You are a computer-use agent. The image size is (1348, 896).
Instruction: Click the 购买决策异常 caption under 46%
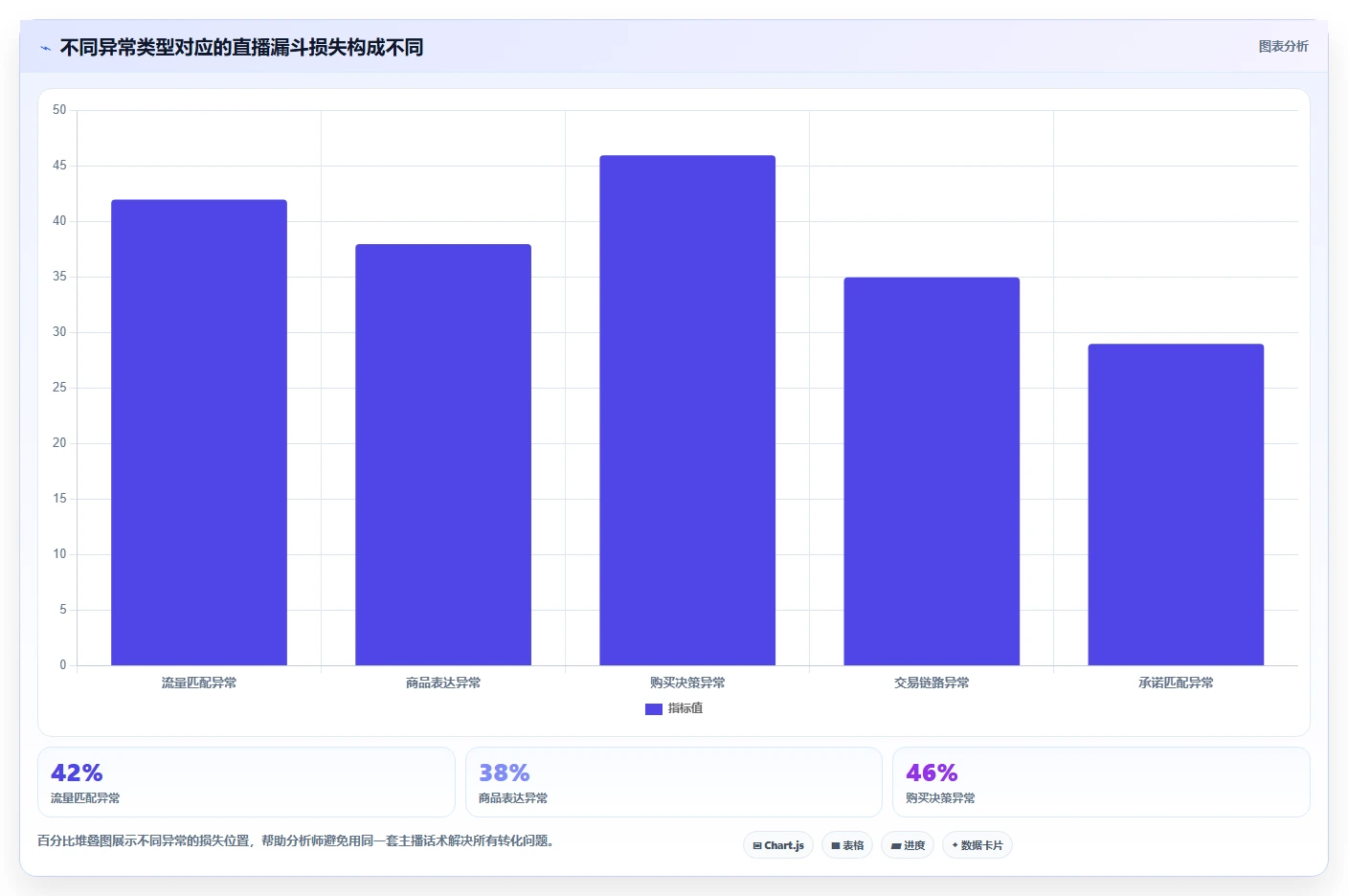point(940,797)
